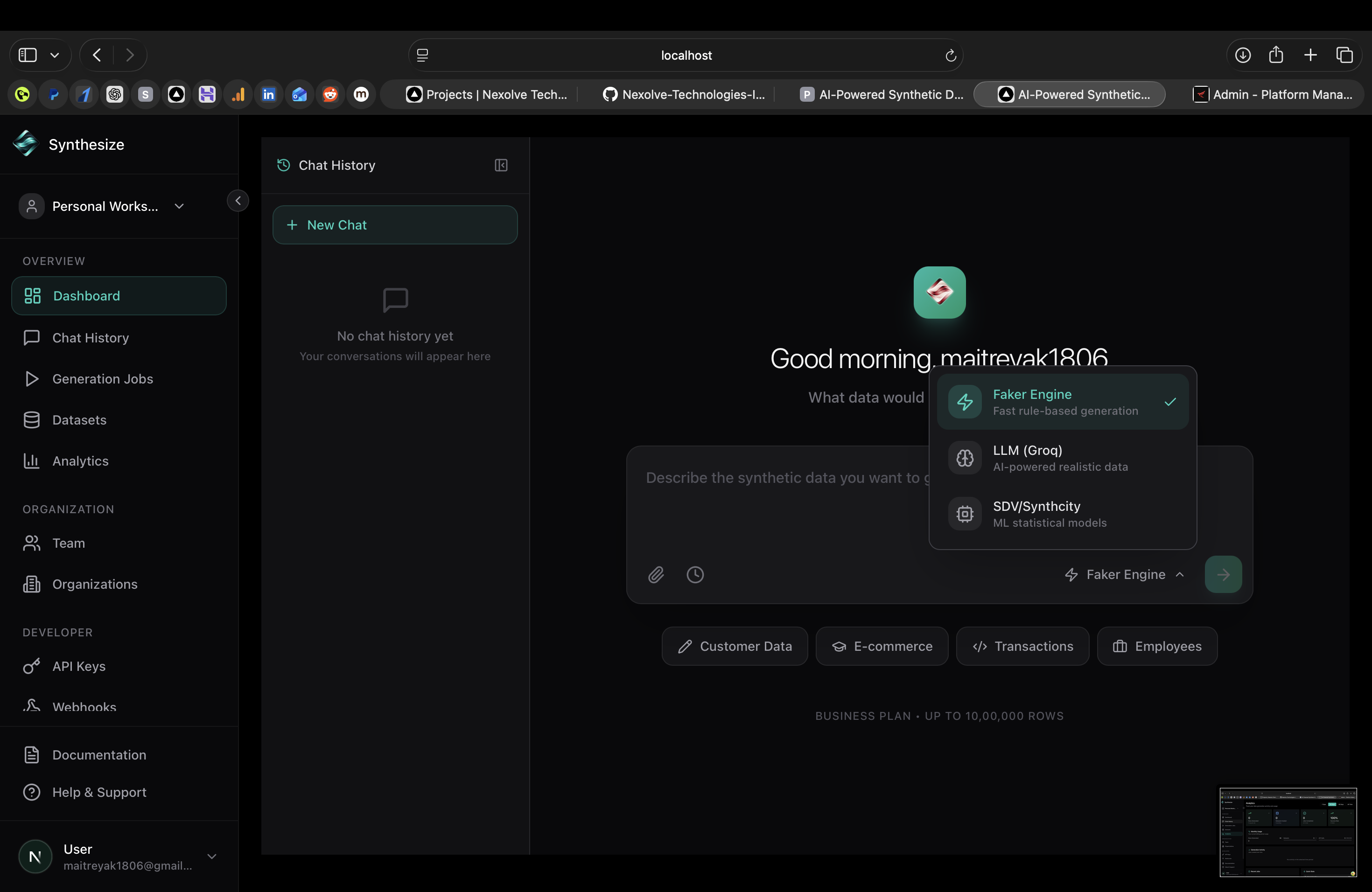The height and width of the screenshot is (892, 1372).
Task: Click the Generation Jobs play icon
Action: [32, 378]
